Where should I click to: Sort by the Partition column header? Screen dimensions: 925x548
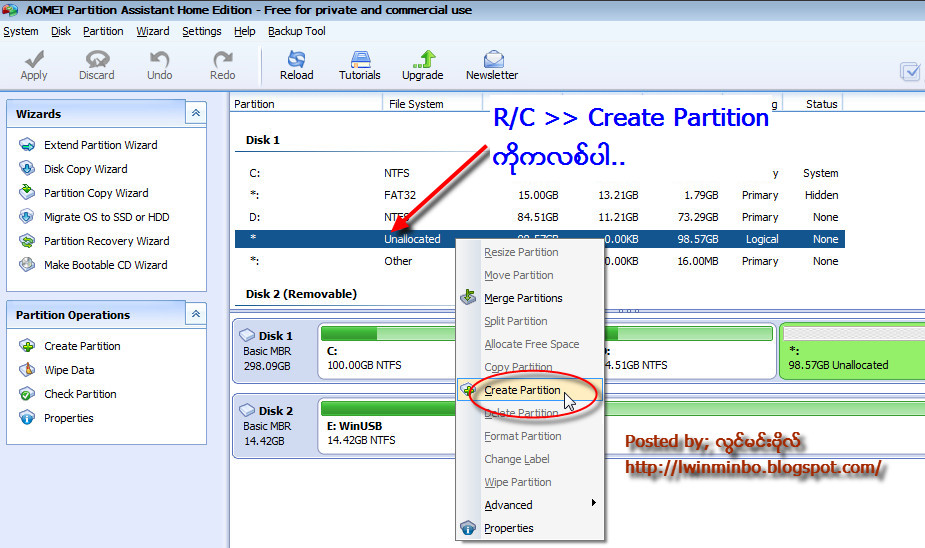(x=306, y=104)
